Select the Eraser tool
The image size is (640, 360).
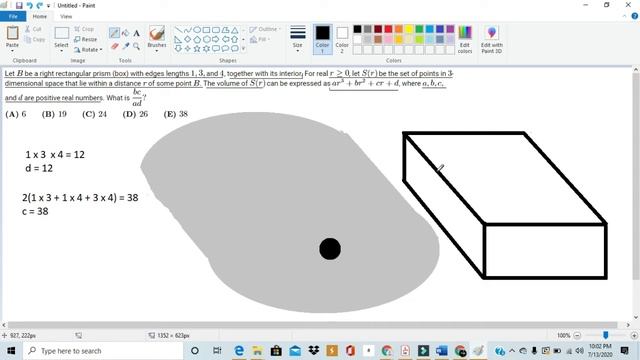coord(114,46)
